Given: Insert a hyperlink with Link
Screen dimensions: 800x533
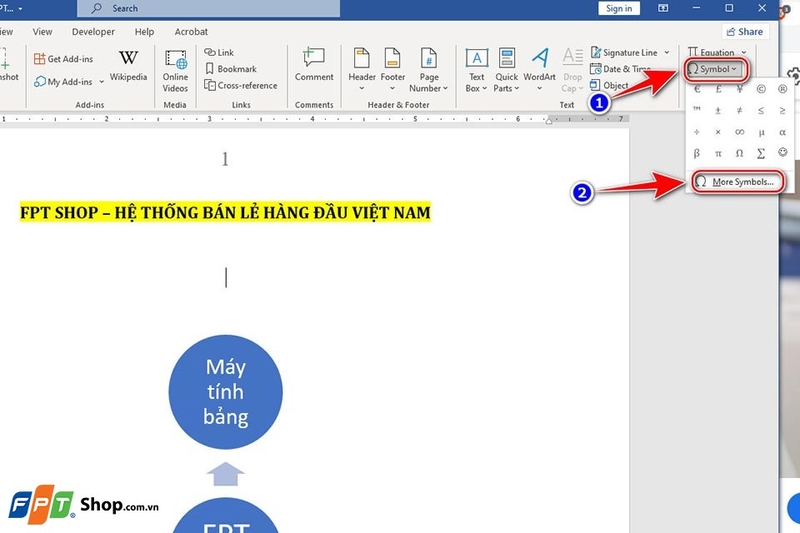Looking at the screenshot, I should click(219, 52).
